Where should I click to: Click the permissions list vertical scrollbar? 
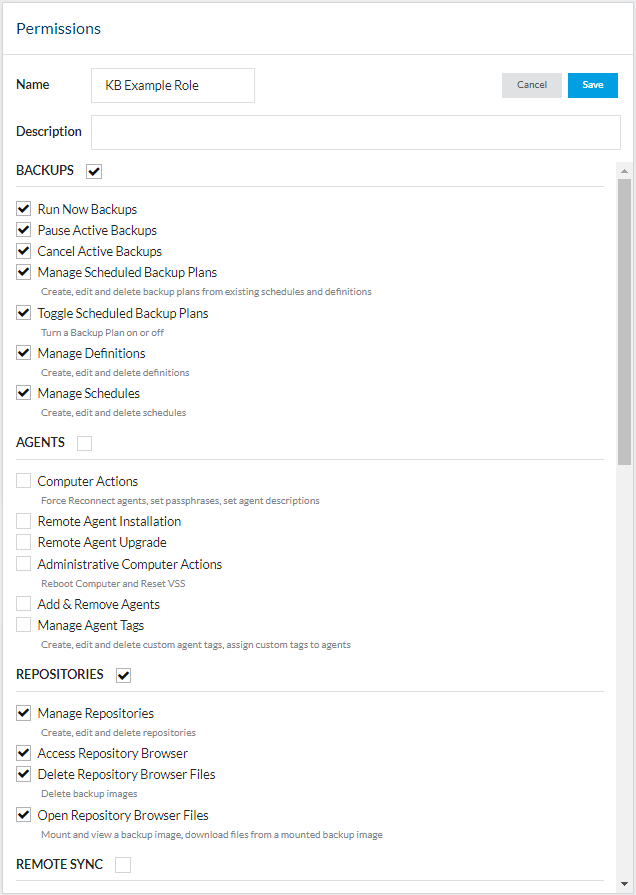(624, 320)
